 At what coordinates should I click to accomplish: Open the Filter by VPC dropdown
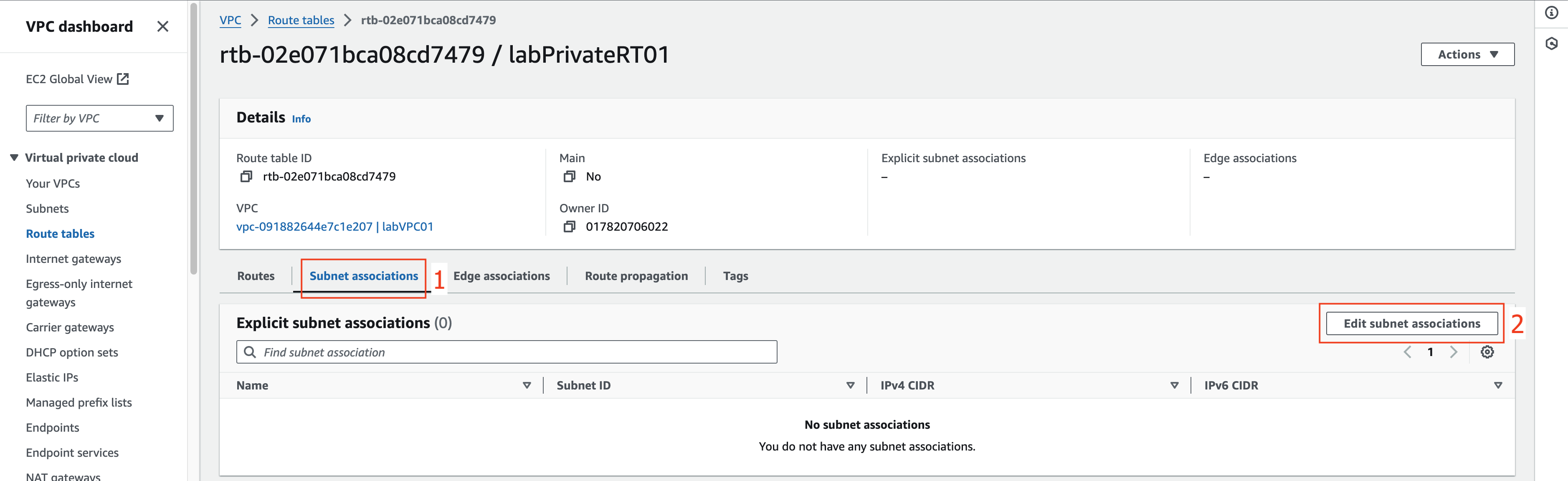99,118
